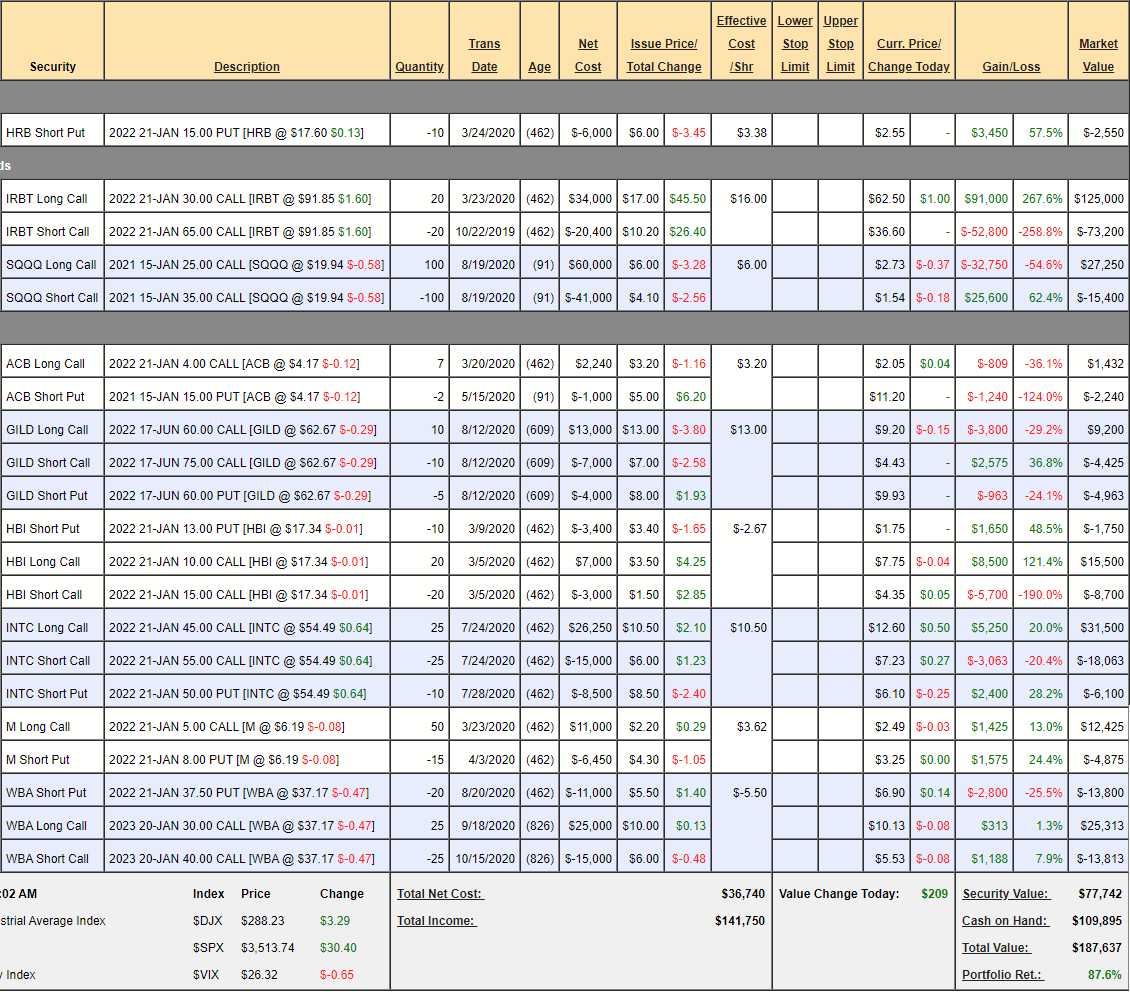1130x992 pixels.
Task: Select the Quantity column header
Action: (419, 67)
